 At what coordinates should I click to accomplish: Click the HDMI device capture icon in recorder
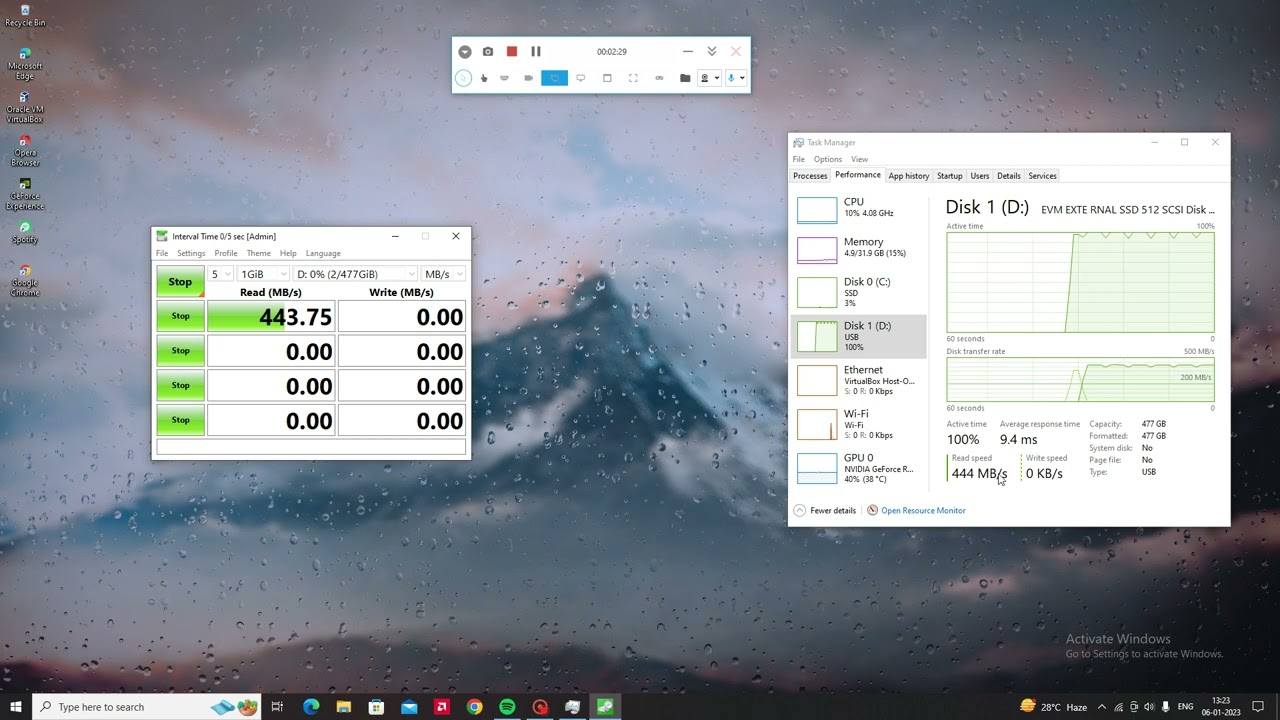[505, 78]
